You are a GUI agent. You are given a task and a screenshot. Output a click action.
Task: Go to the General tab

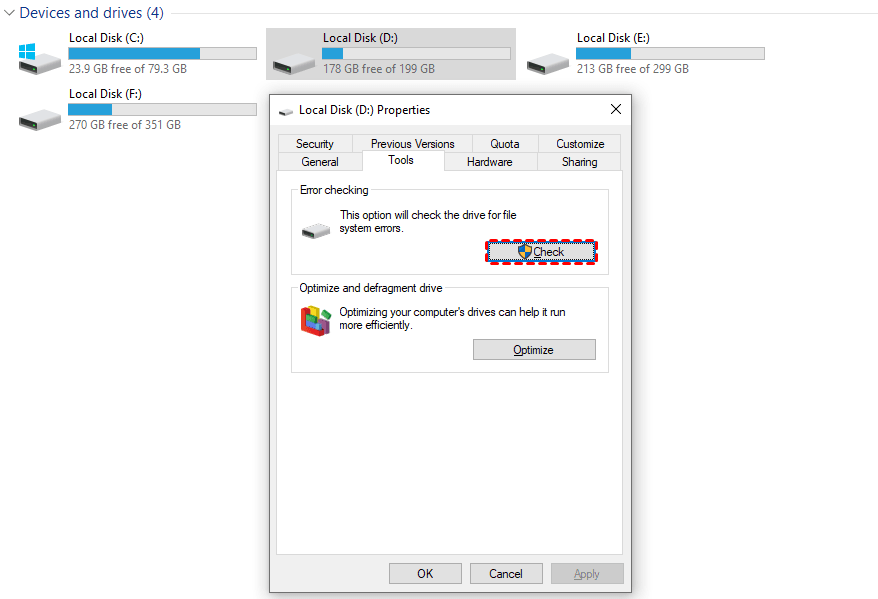click(x=320, y=162)
